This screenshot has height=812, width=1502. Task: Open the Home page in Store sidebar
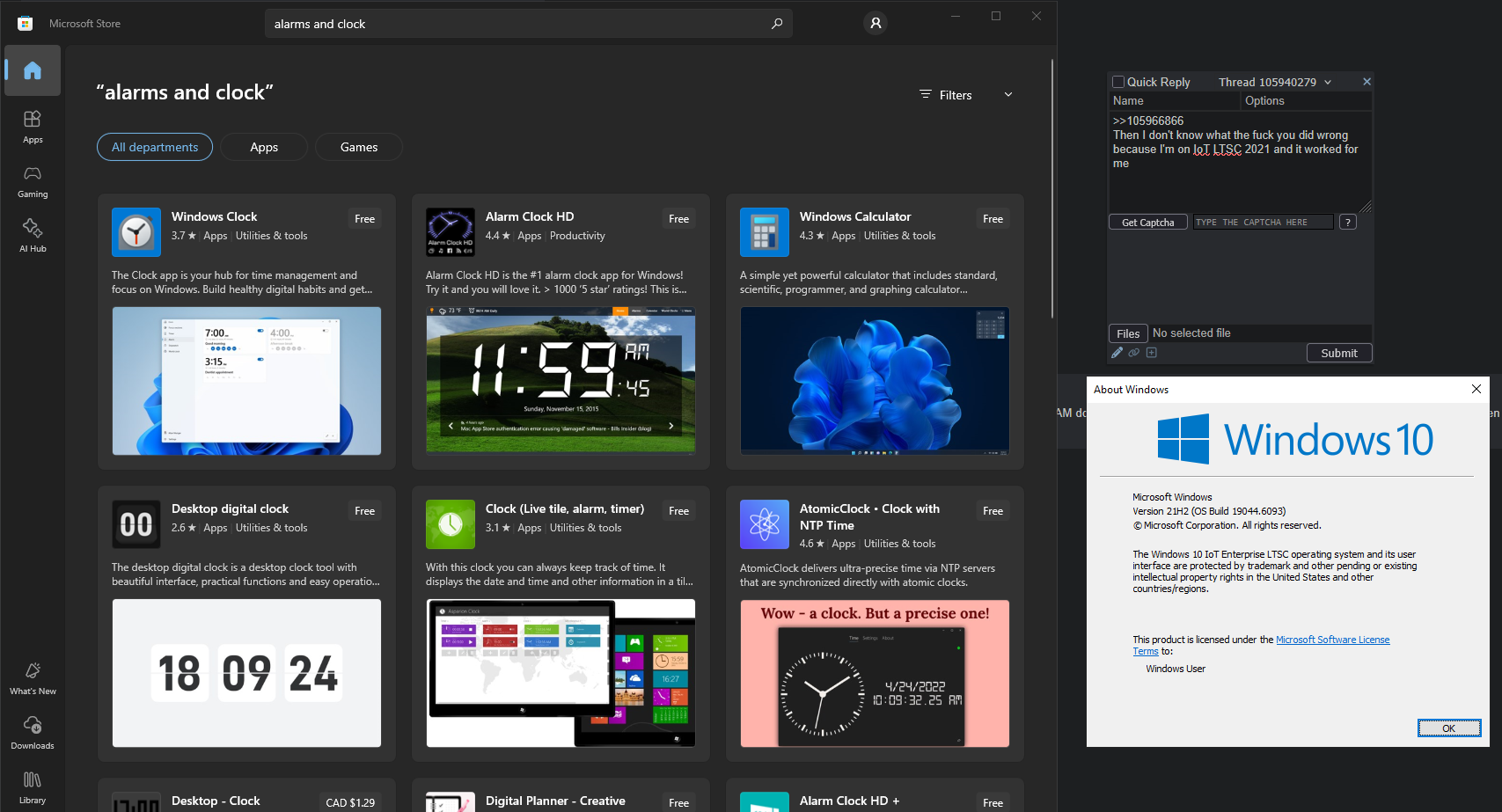(33, 70)
